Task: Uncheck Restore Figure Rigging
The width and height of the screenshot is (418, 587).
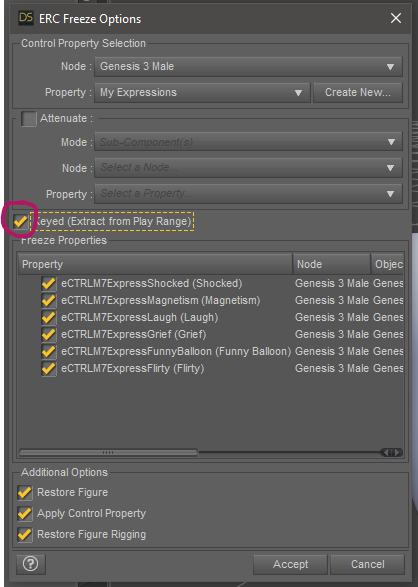Action: pos(25,534)
